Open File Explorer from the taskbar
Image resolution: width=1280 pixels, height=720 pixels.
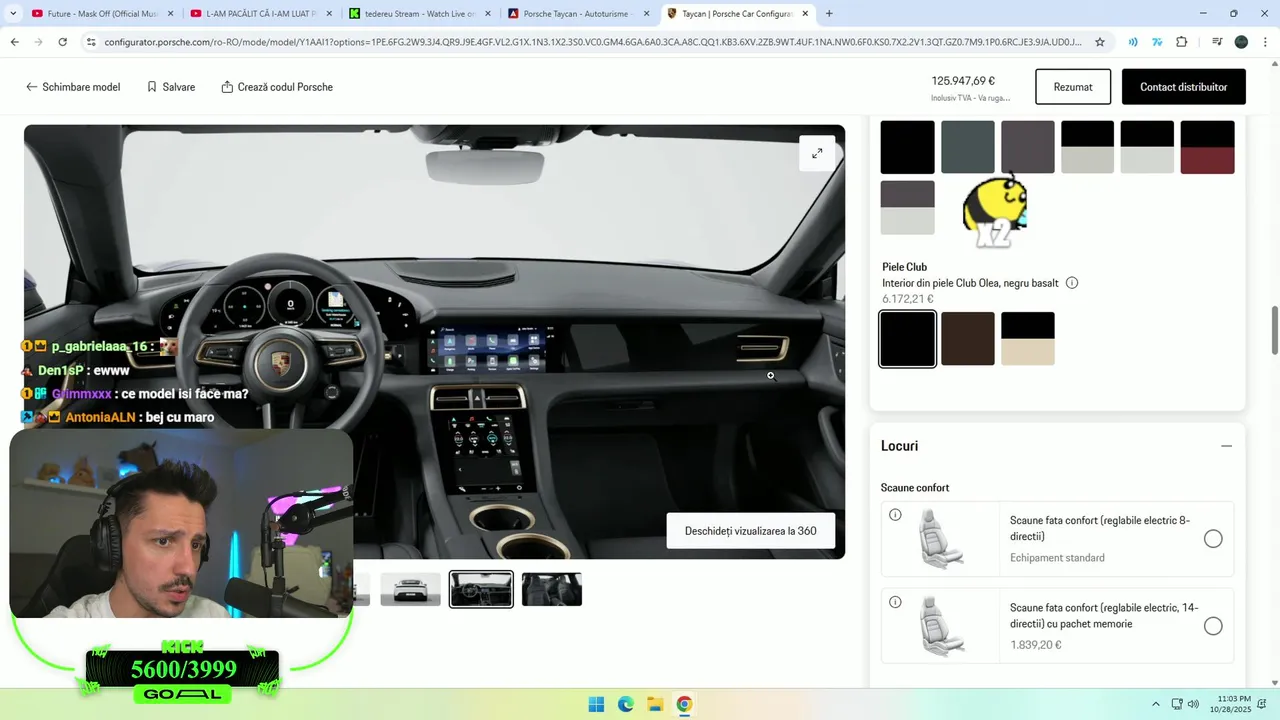[x=655, y=704]
